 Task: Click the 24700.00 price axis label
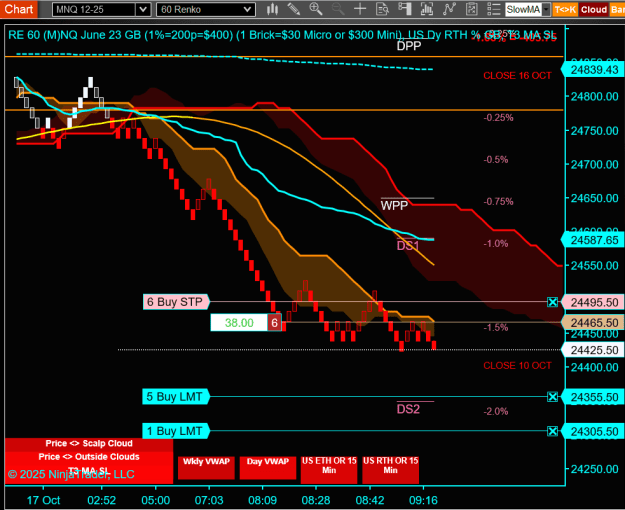click(x=594, y=164)
